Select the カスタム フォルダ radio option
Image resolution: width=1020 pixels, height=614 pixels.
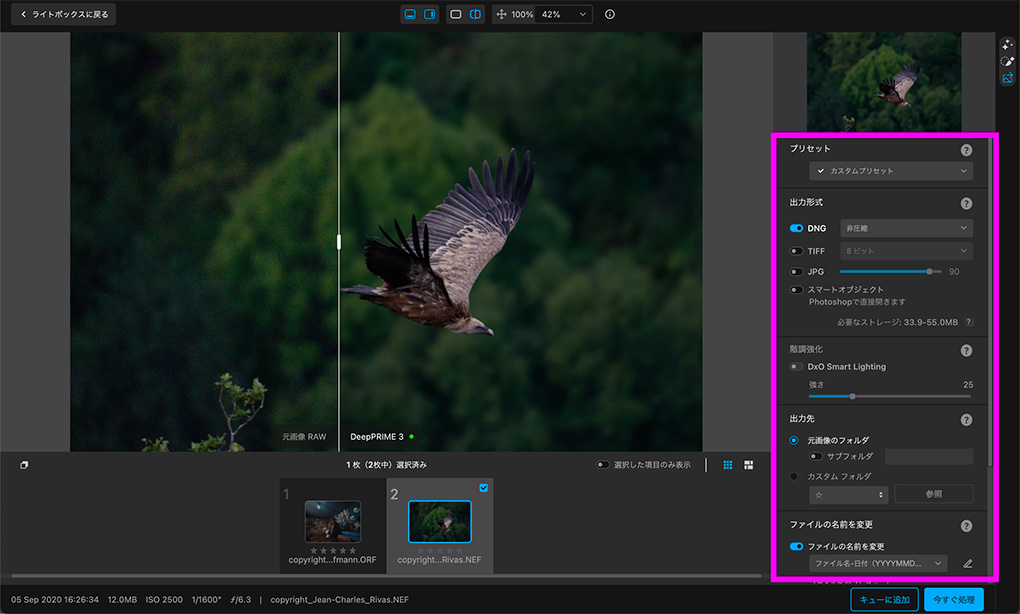[x=795, y=477]
